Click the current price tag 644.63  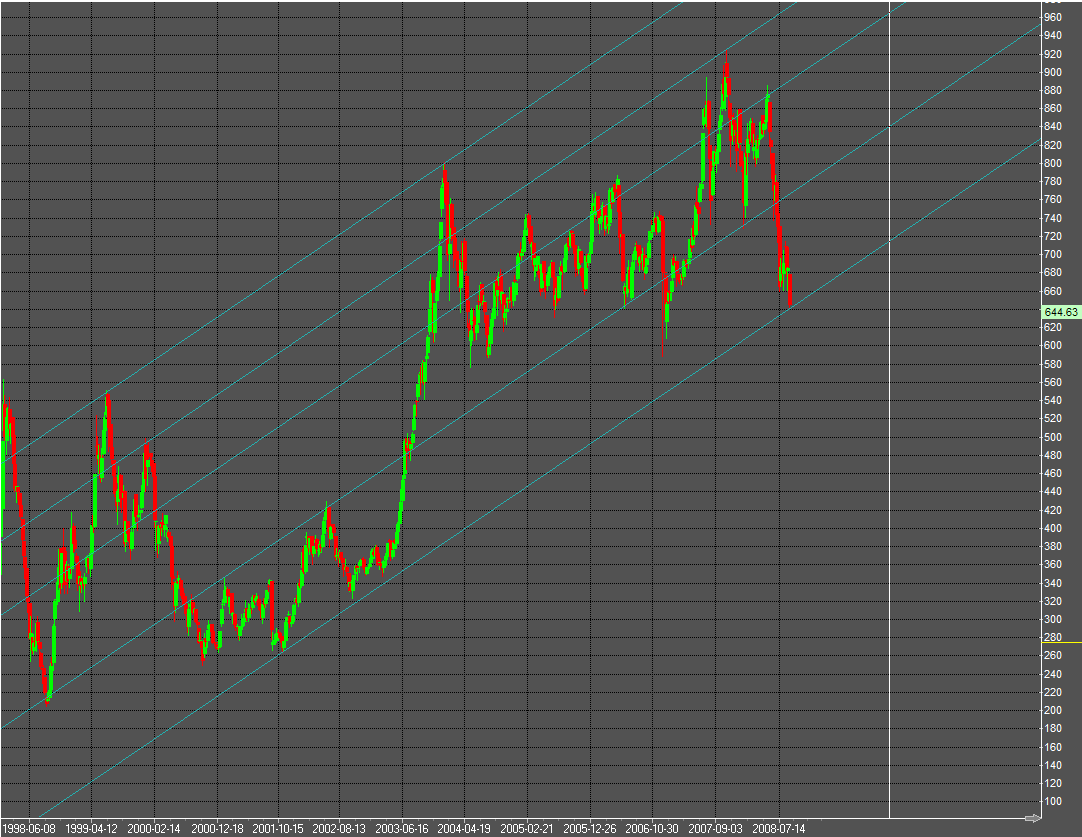pyautogui.click(x=1061, y=312)
